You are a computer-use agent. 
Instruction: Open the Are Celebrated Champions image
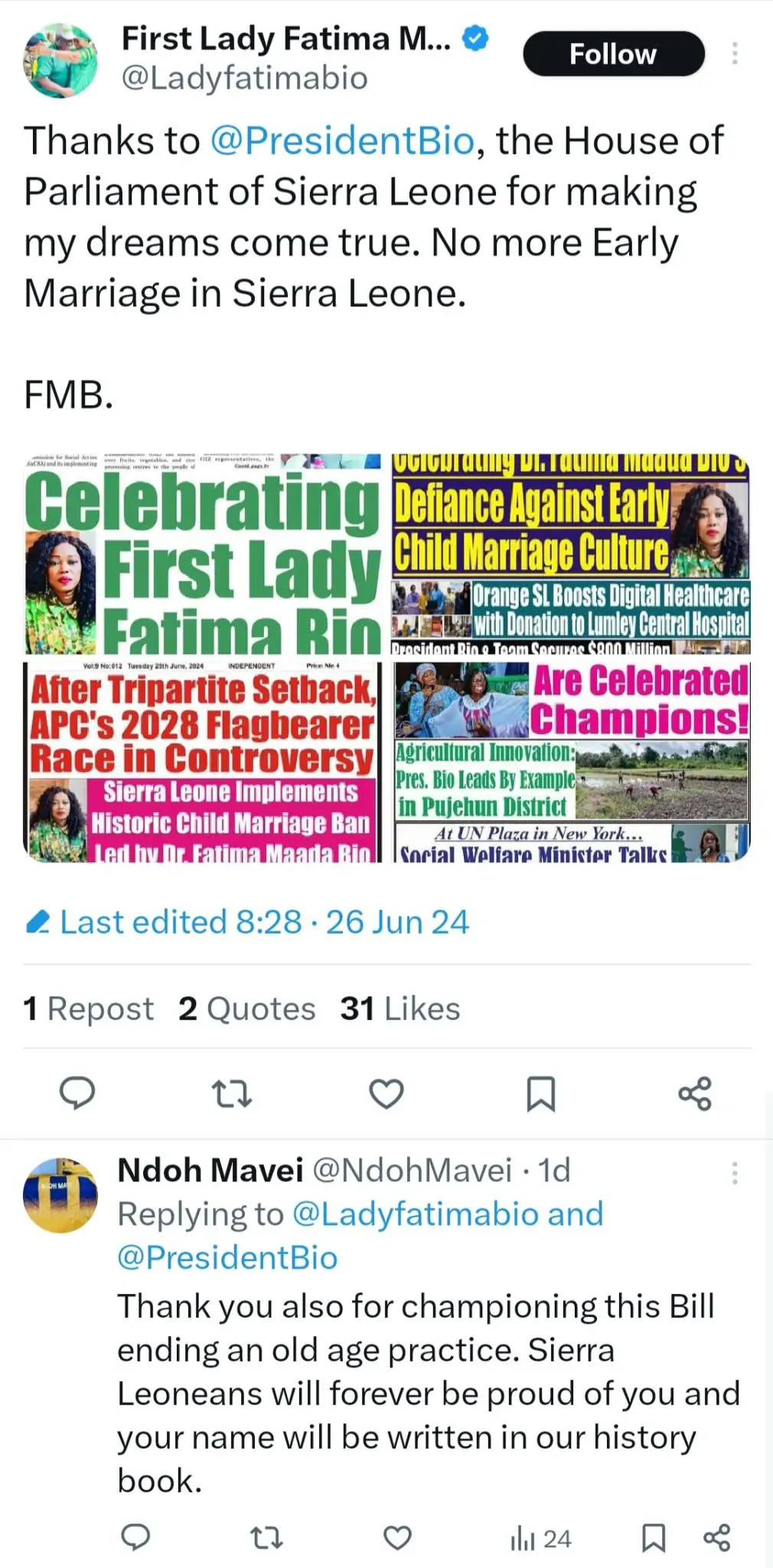(571, 763)
